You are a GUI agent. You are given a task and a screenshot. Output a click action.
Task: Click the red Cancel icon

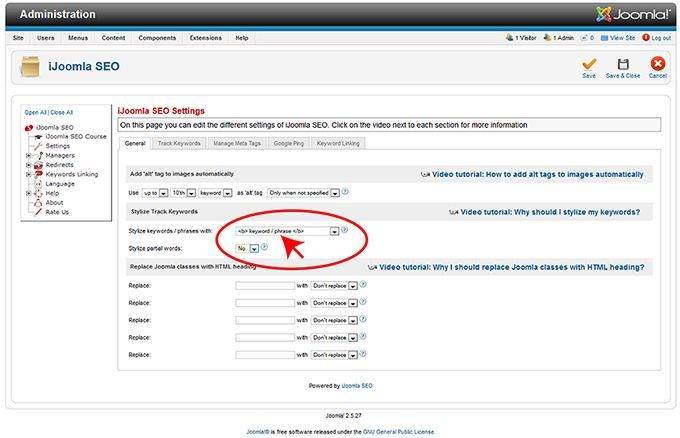coord(657,64)
